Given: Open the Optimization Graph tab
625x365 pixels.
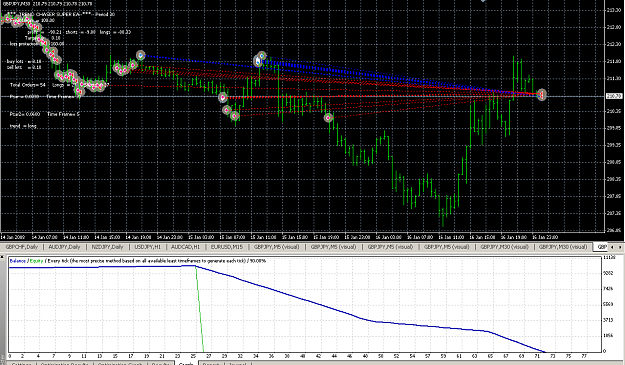Looking at the screenshot, I should [120, 363].
